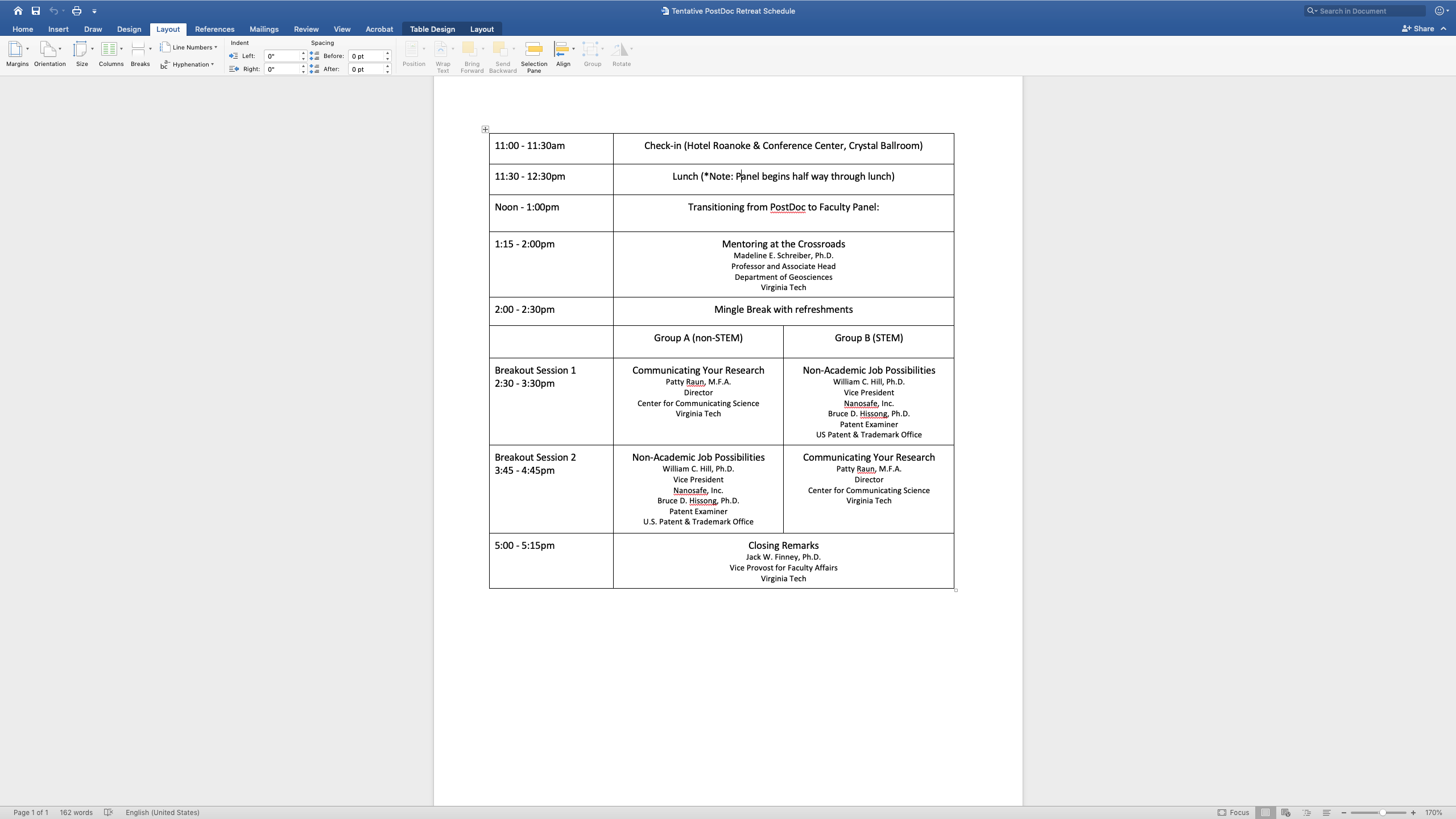The height and width of the screenshot is (819, 1456).
Task: Open the feedback smiley menu
Action: (x=1441, y=11)
